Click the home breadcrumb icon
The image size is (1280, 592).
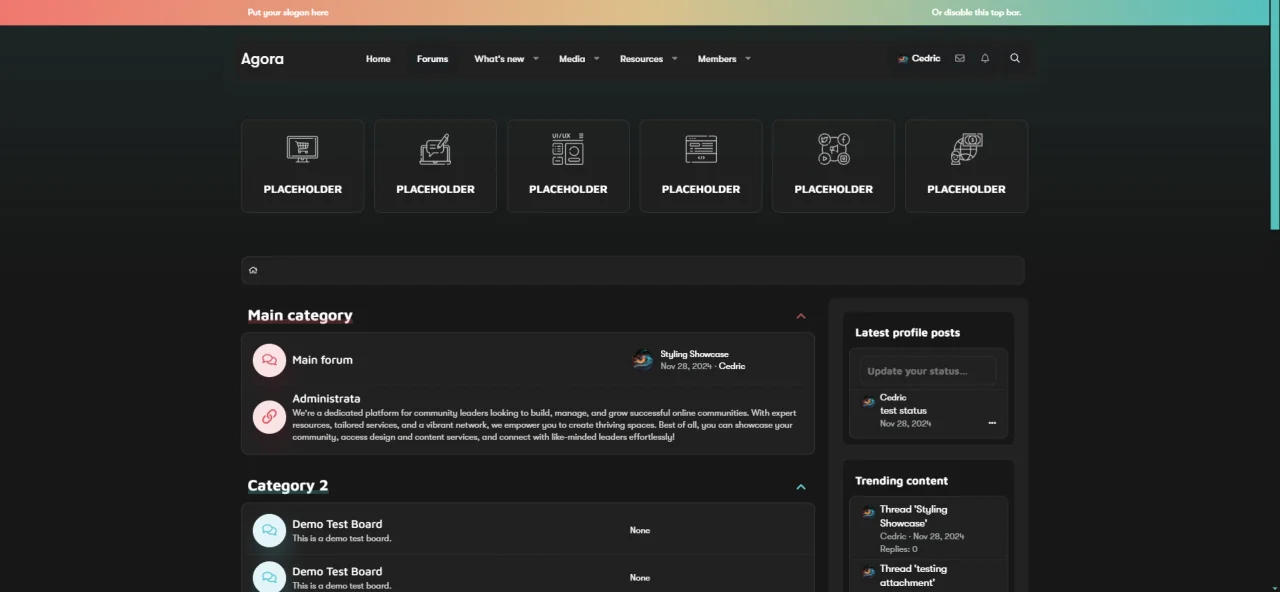click(253, 270)
